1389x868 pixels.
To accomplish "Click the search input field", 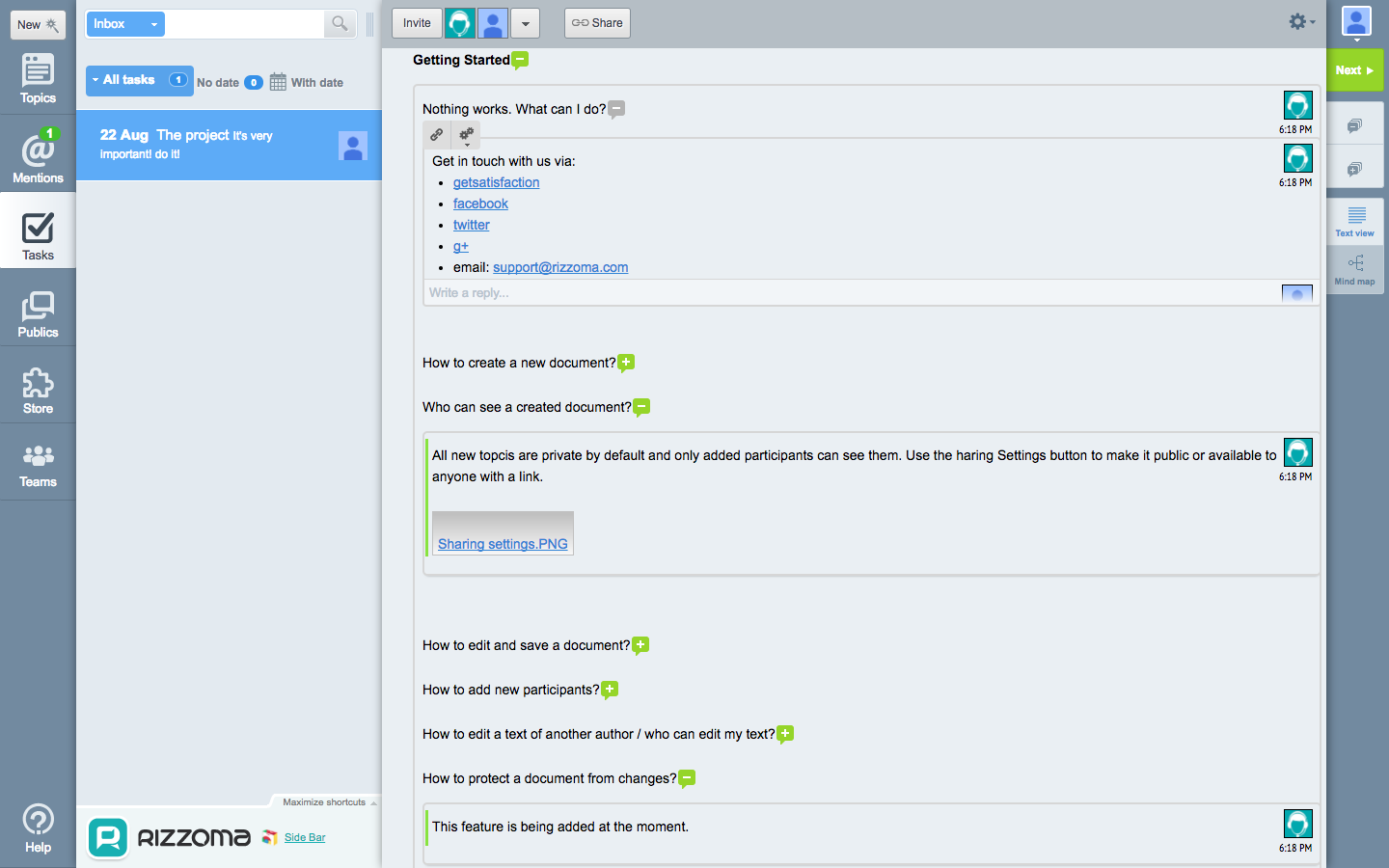I will (244, 24).
